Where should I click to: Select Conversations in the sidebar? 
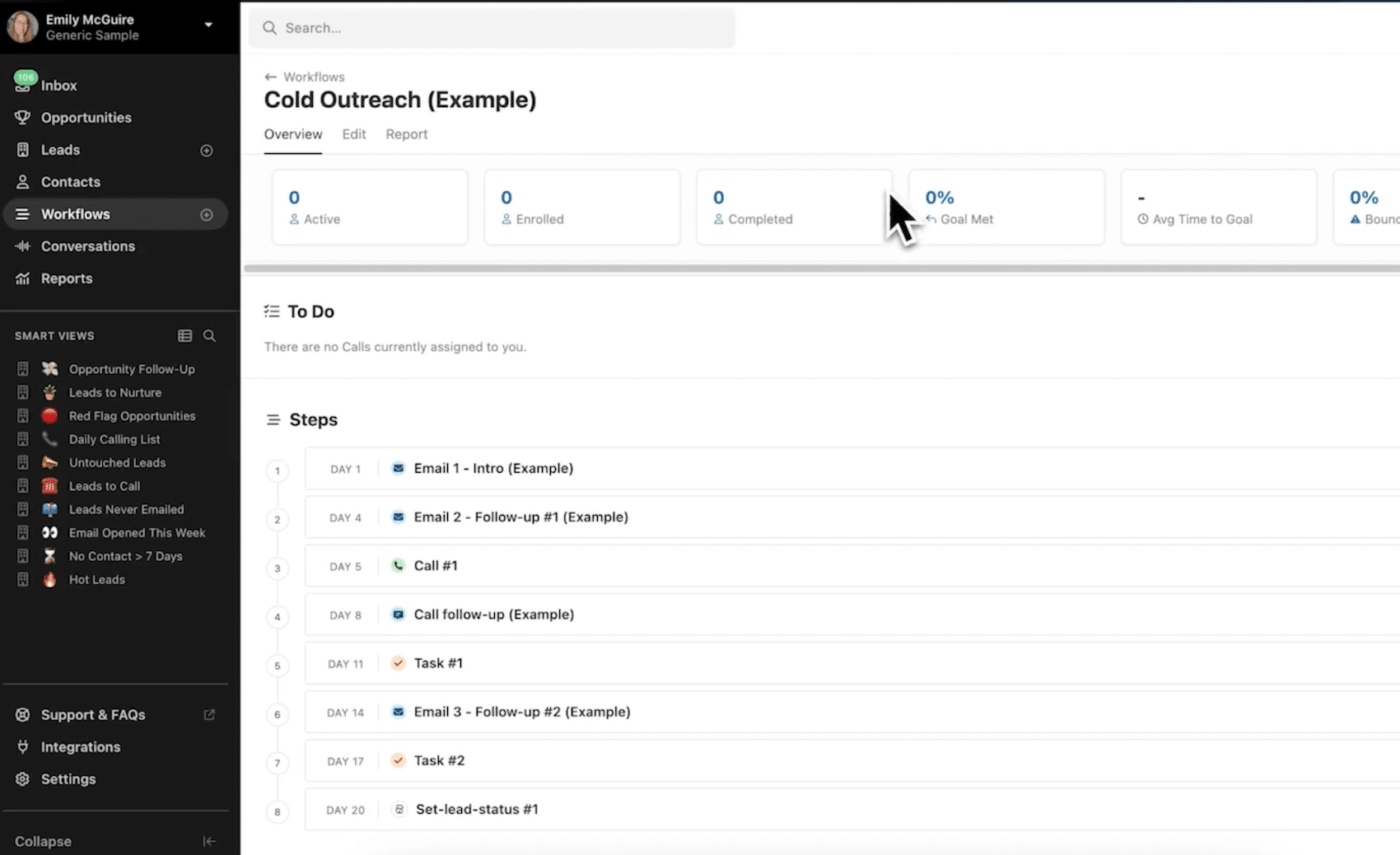click(88, 246)
